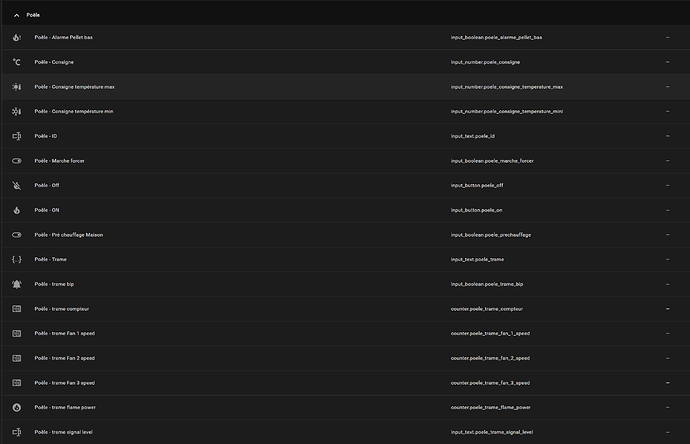Image resolution: width=690 pixels, height=444 pixels.
Task: Click entity ID counter.poele_trame_fan_3_speed
Action: click(x=490, y=383)
